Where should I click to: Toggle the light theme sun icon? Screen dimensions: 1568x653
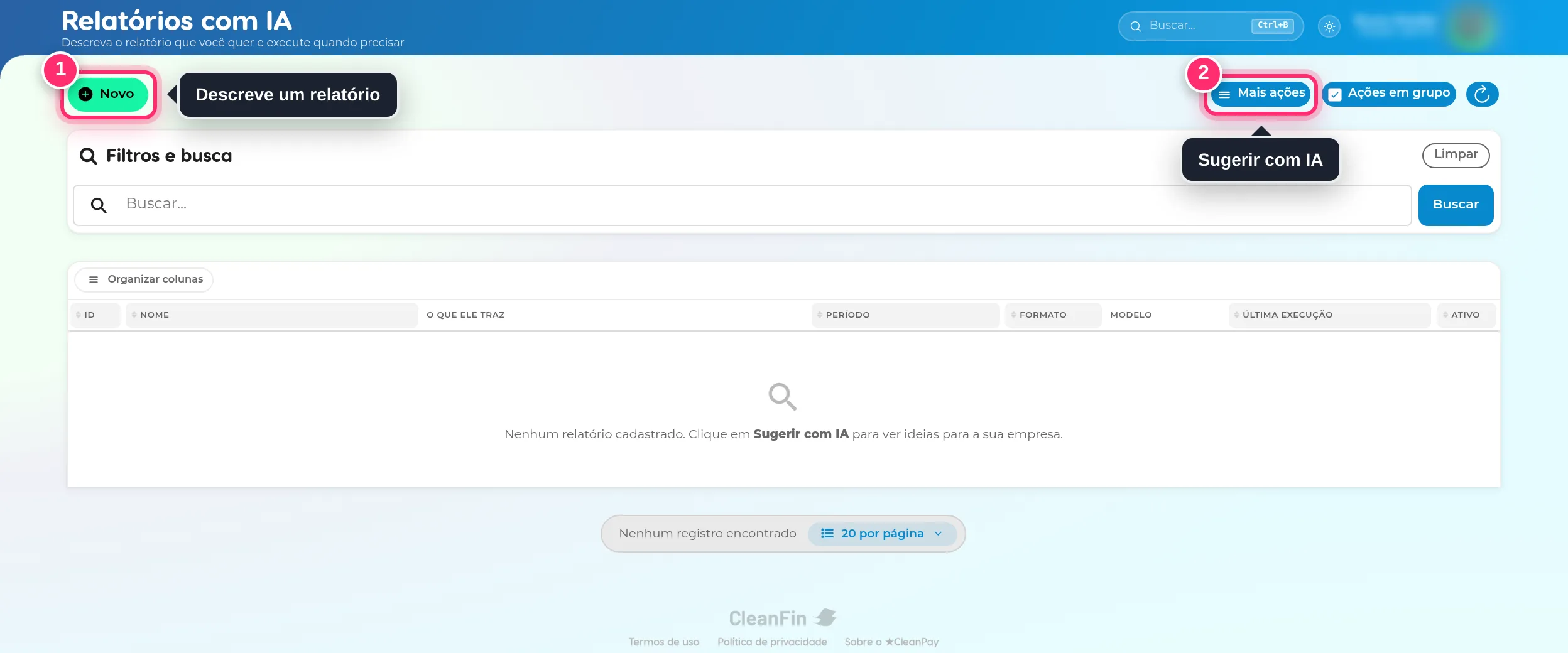1329,26
